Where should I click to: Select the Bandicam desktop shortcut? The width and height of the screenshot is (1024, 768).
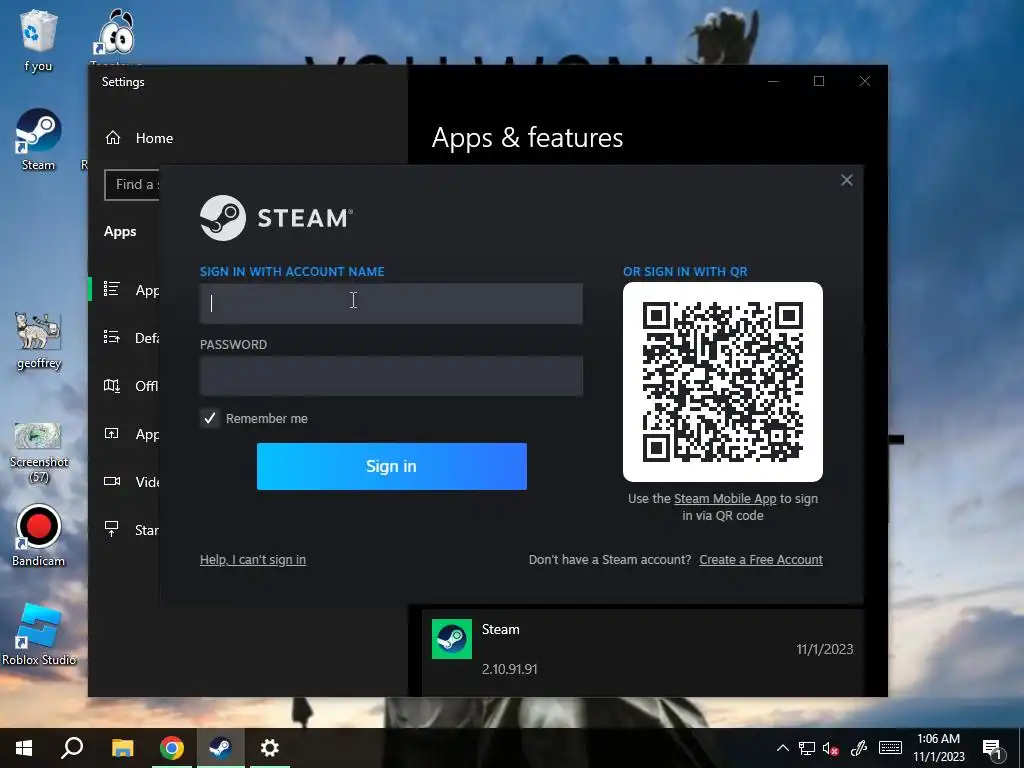point(39,536)
